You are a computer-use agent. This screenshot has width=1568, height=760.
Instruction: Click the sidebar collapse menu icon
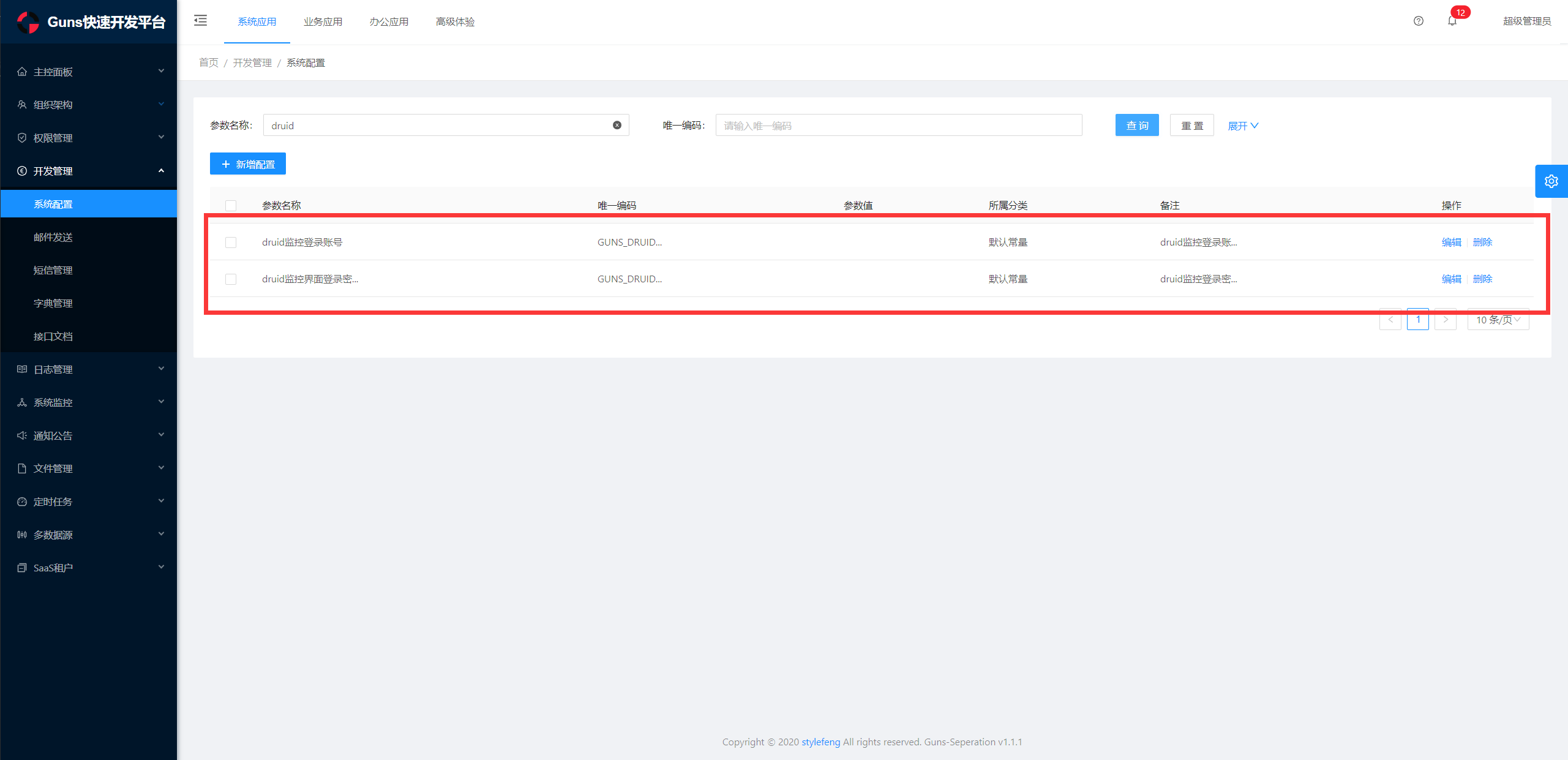point(200,21)
